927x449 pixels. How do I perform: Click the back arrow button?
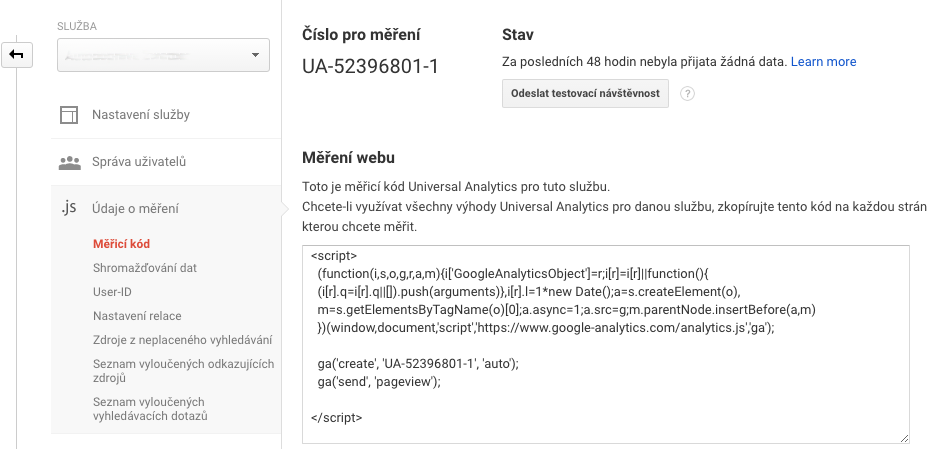[17, 55]
